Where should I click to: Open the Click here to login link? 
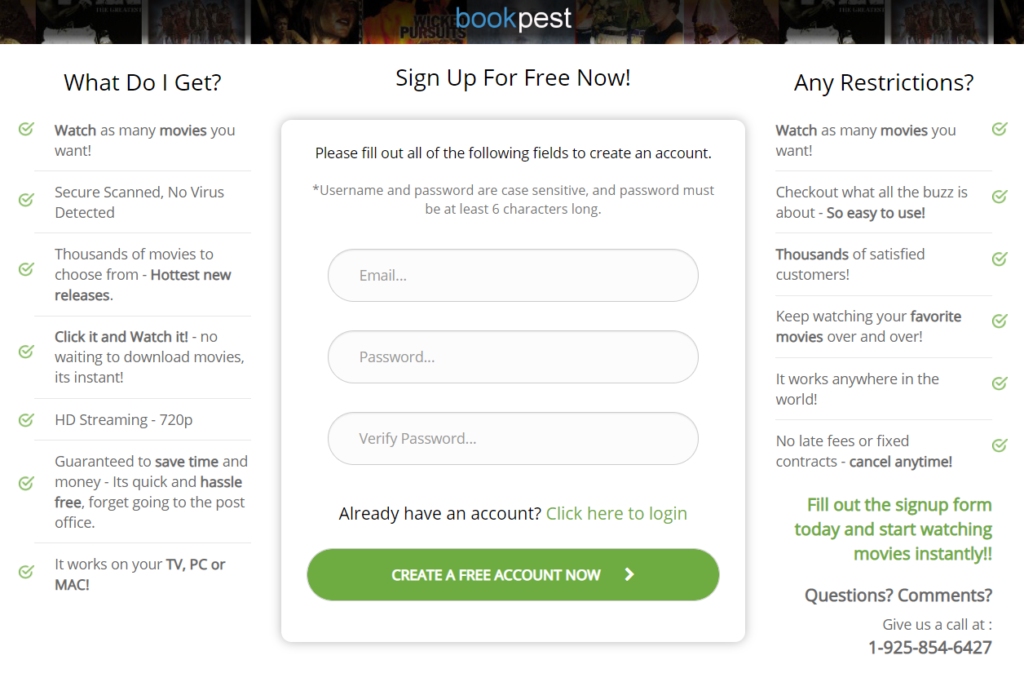point(616,514)
